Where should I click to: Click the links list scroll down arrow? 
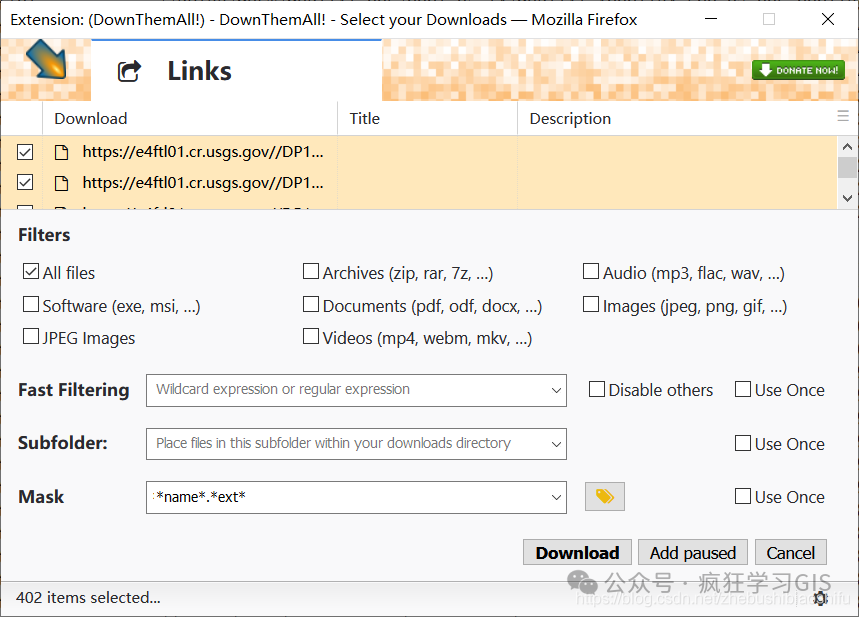(847, 198)
